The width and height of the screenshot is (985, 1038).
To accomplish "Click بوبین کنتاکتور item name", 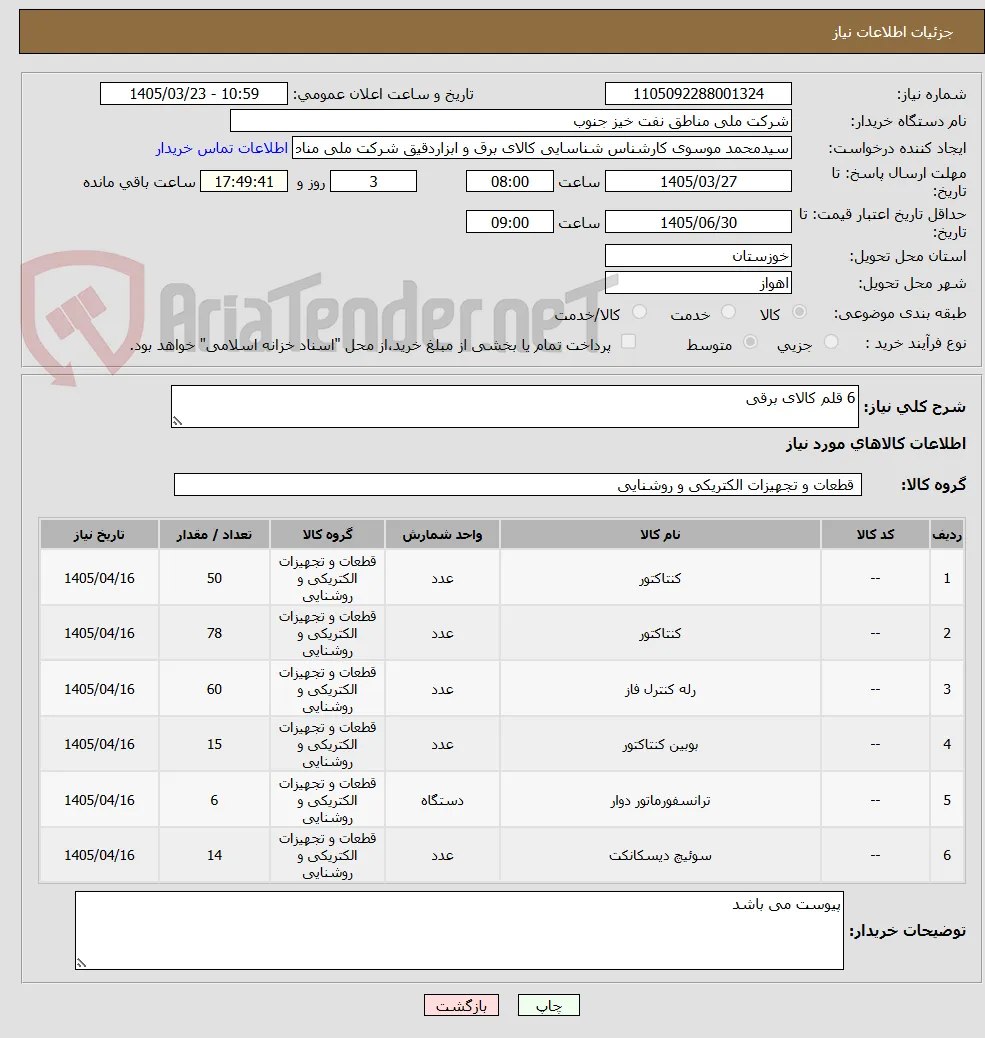I will 660,745.
